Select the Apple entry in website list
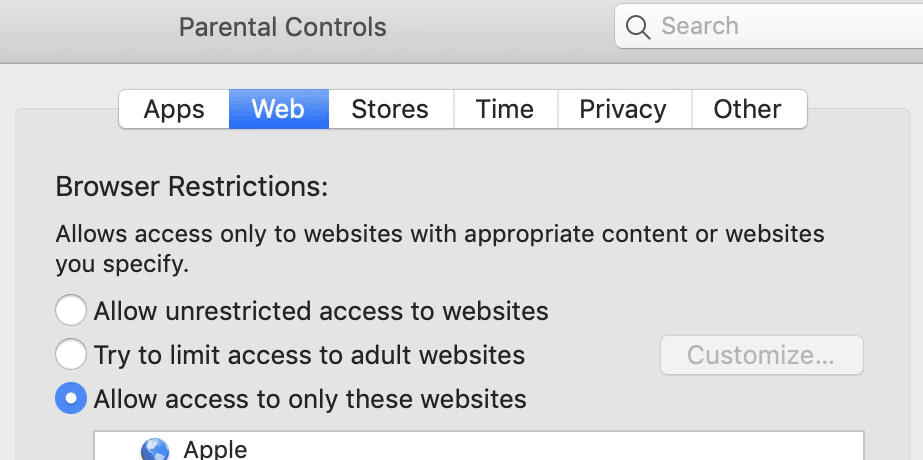923x460 pixels. [x=215, y=449]
